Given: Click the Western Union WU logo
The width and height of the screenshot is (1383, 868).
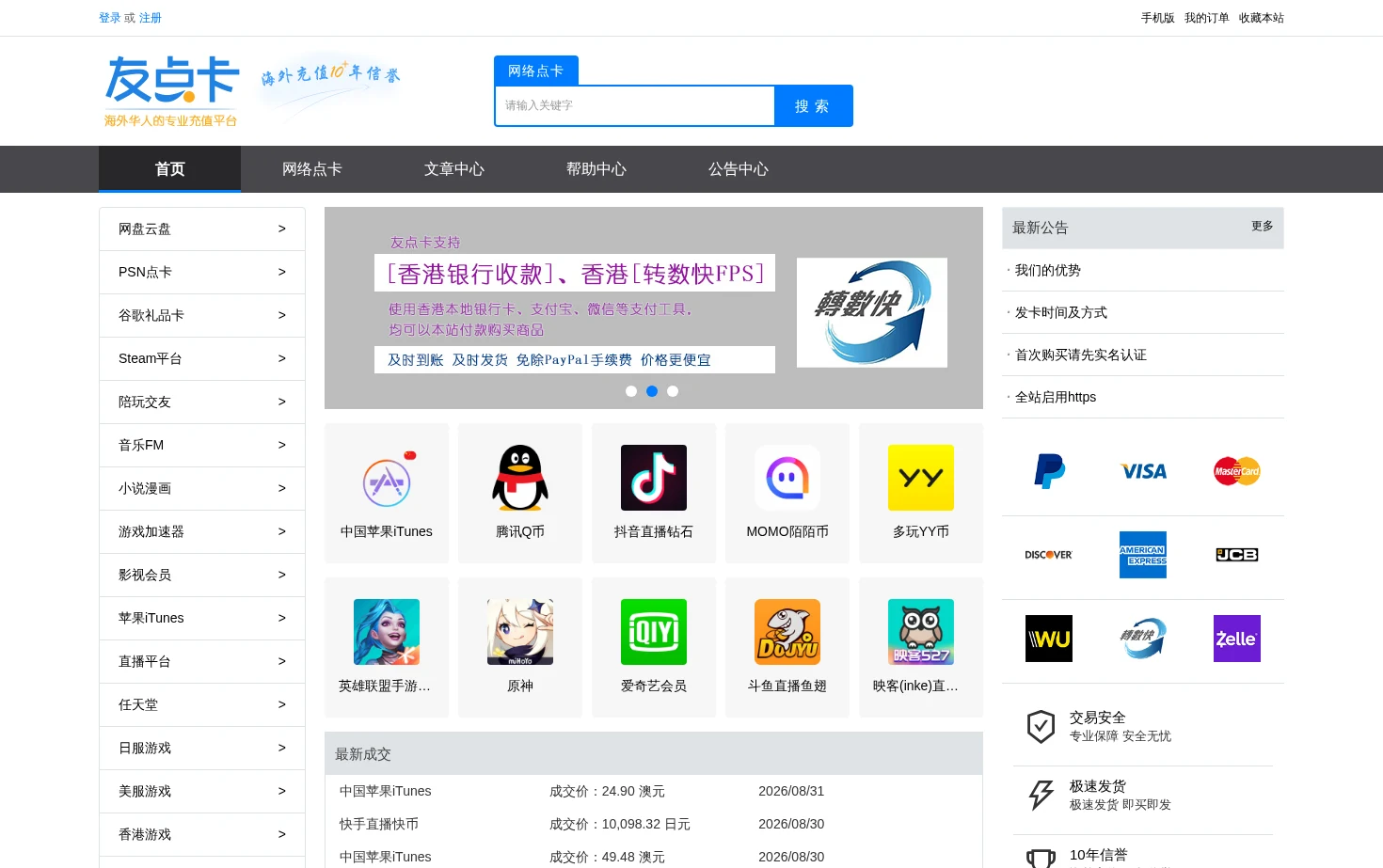Looking at the screenshot, I should click(x=1049, y=639).
